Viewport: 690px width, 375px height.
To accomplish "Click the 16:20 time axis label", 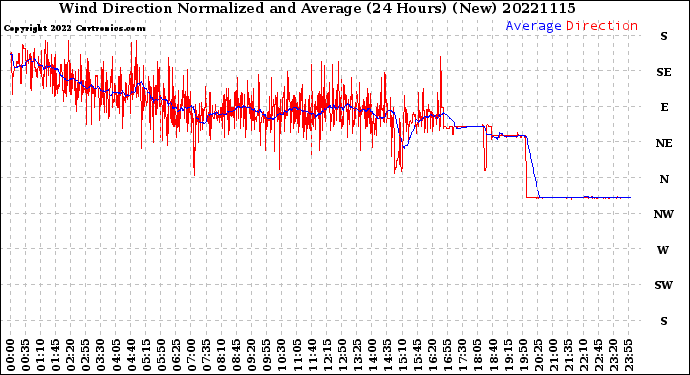I will pyautogui.click(x=433, y=355).
